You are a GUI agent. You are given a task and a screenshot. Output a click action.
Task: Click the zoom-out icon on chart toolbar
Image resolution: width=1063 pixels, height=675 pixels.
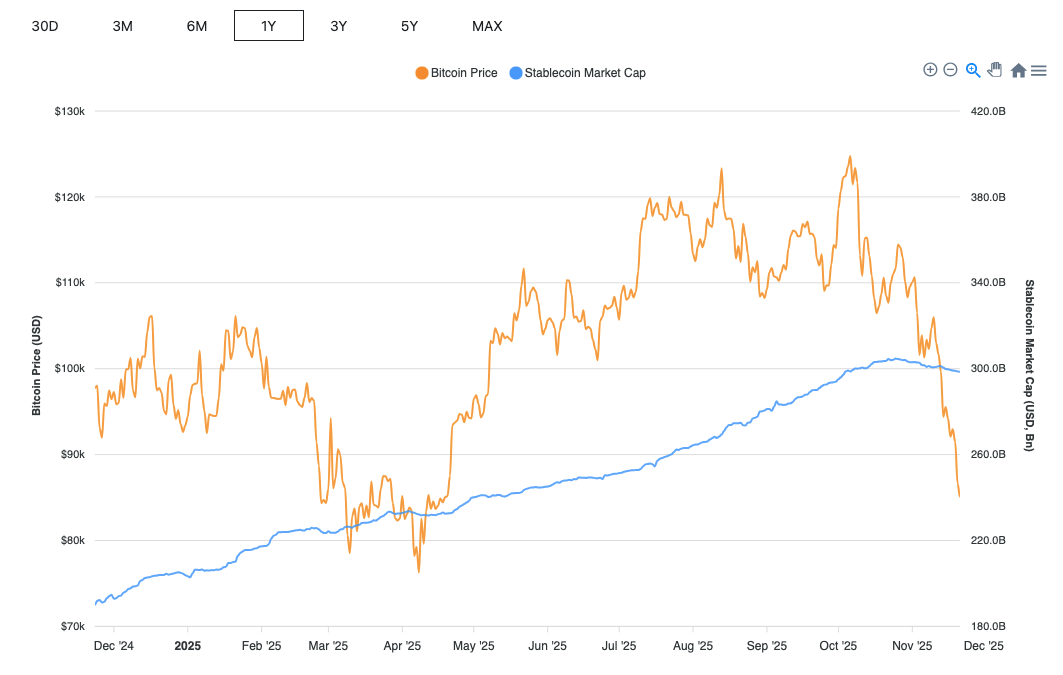(949, 70)
